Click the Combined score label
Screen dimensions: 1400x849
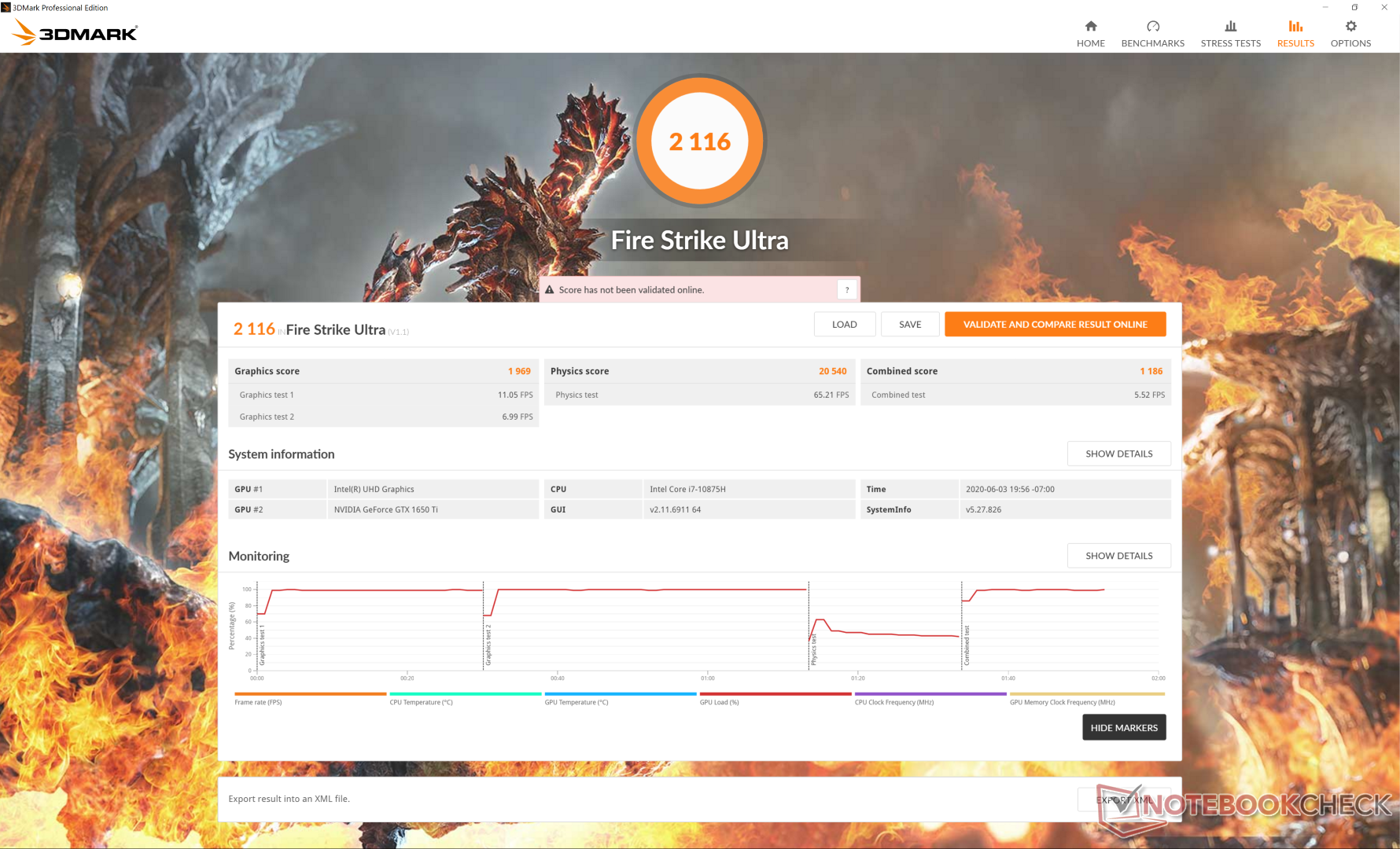point(902,371)
